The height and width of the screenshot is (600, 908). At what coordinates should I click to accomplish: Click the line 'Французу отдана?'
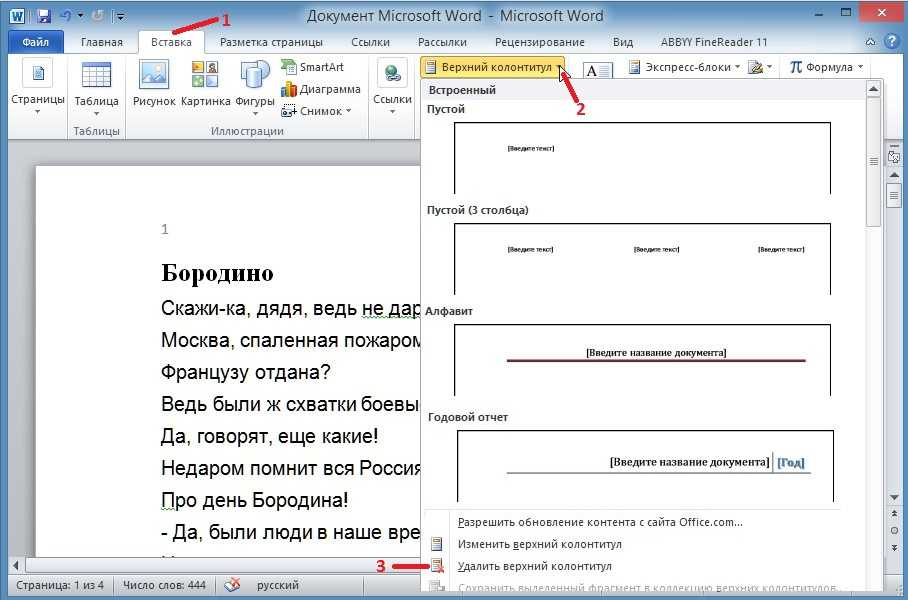click(246, 372)
